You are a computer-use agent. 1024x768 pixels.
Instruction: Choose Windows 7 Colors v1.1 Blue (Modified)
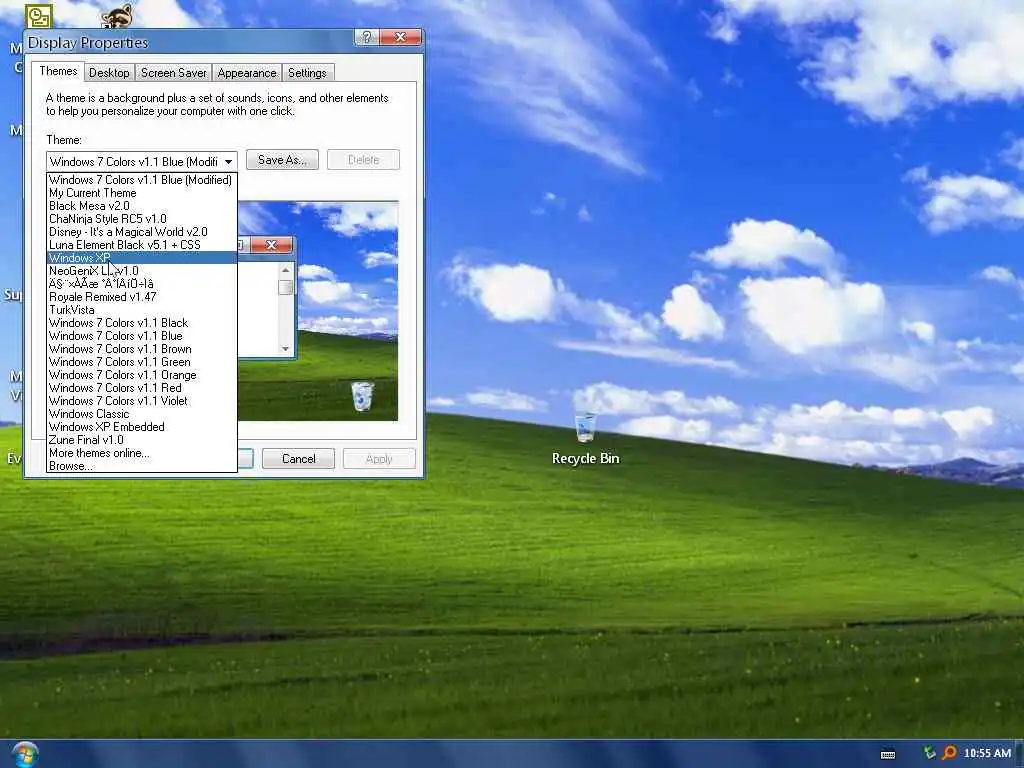[x=142, y=180]
